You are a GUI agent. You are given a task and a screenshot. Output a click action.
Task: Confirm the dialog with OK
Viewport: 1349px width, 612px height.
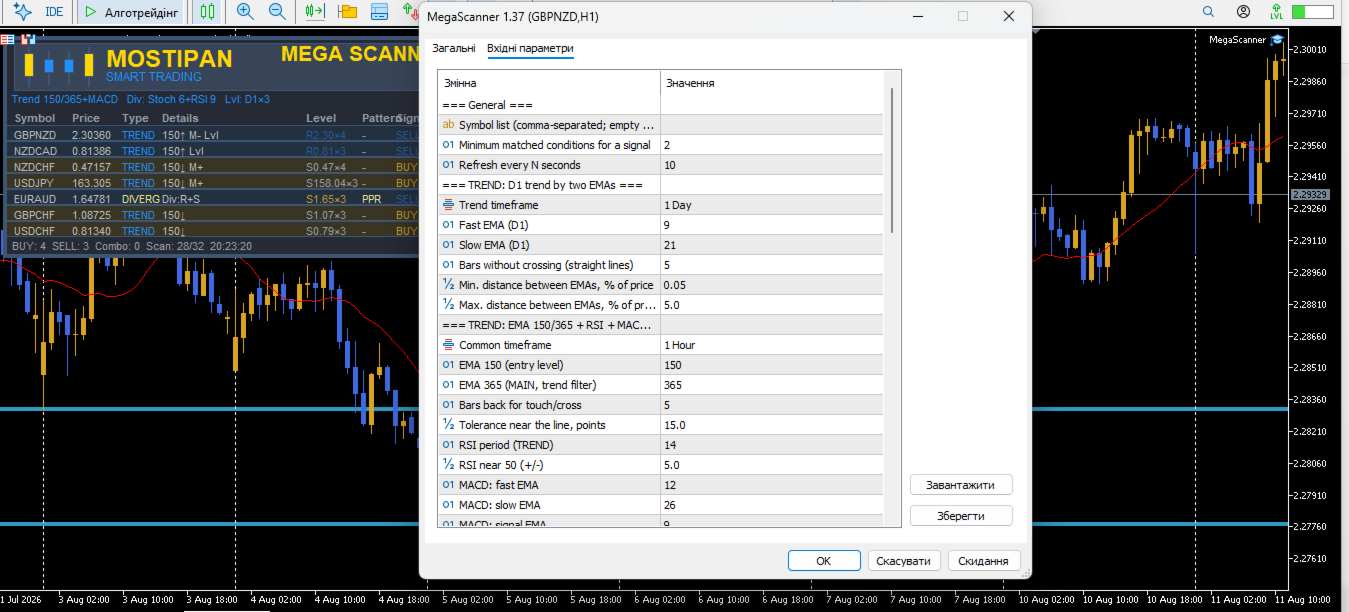coord(824,561)
